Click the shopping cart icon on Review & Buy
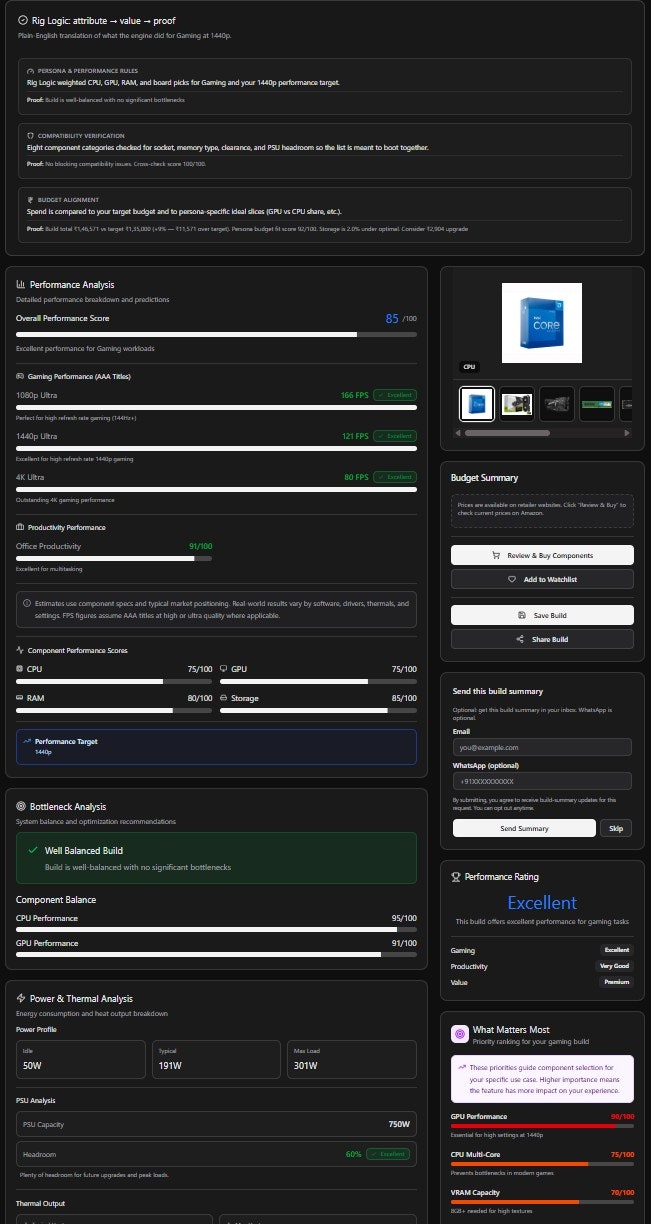Image resolution: width=651 pixels, height=1224 pixels. pos(496,555)
